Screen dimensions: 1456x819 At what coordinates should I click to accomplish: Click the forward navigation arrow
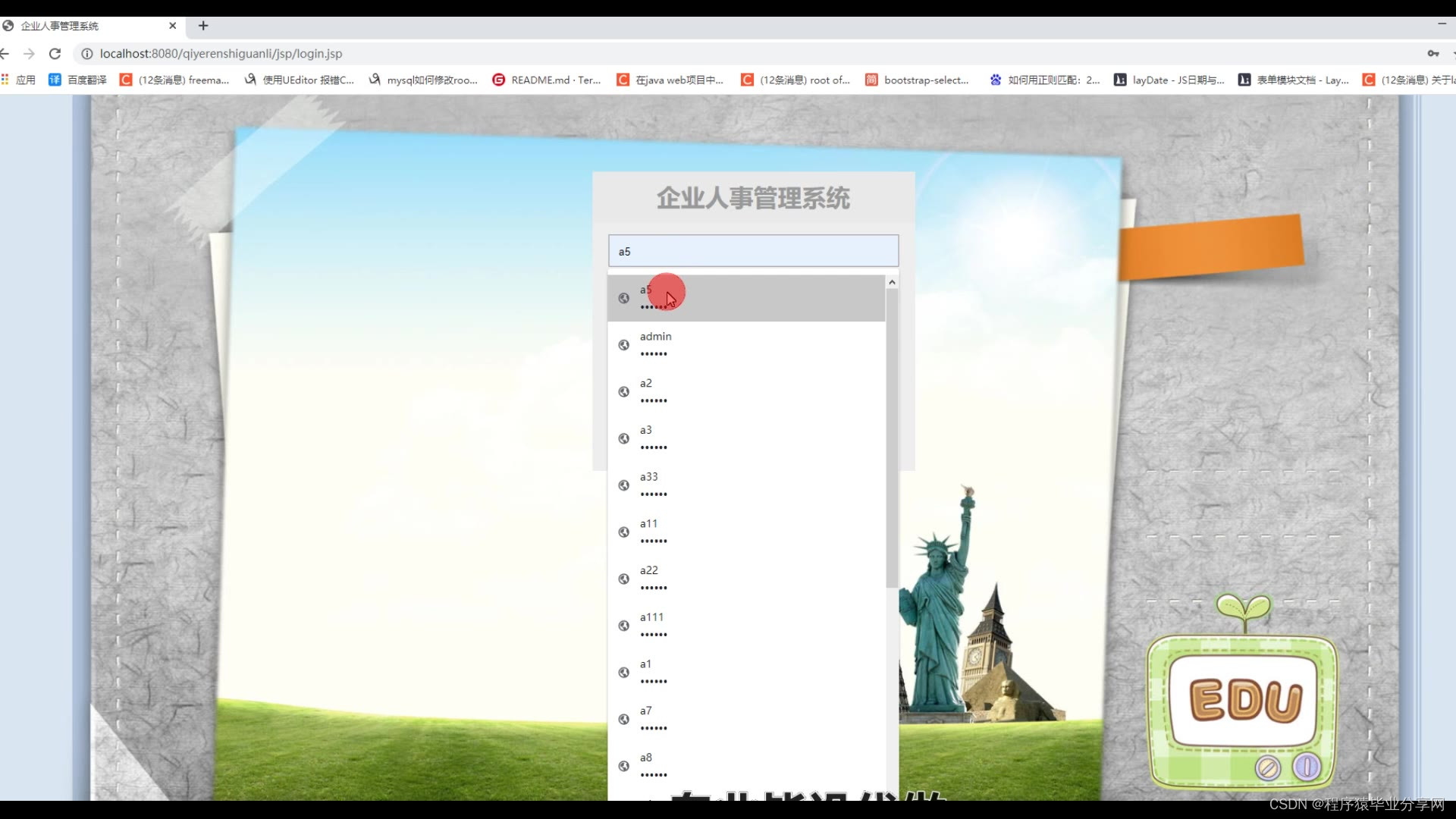tap(29, 54)
